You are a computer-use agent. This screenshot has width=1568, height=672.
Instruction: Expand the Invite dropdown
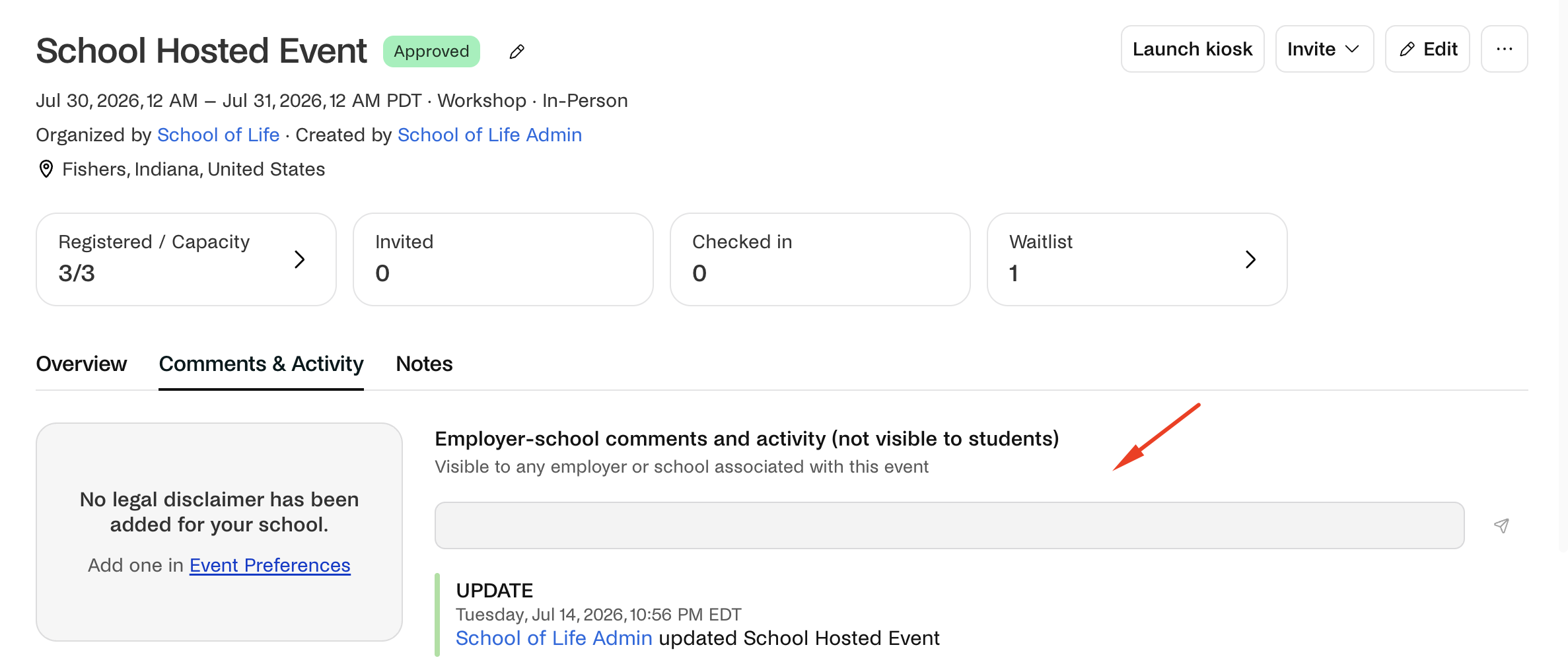tap(1324, 49)
